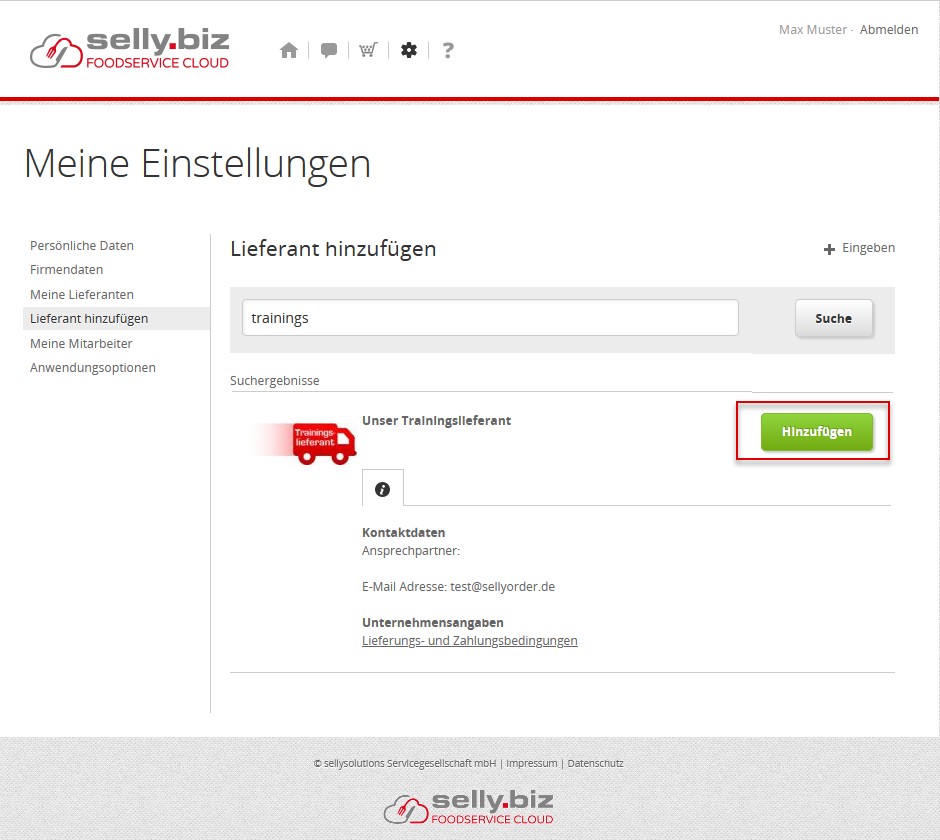940x840 pixels.
Task: Open Persönliche Daten settings
Action: pos(82,246)
